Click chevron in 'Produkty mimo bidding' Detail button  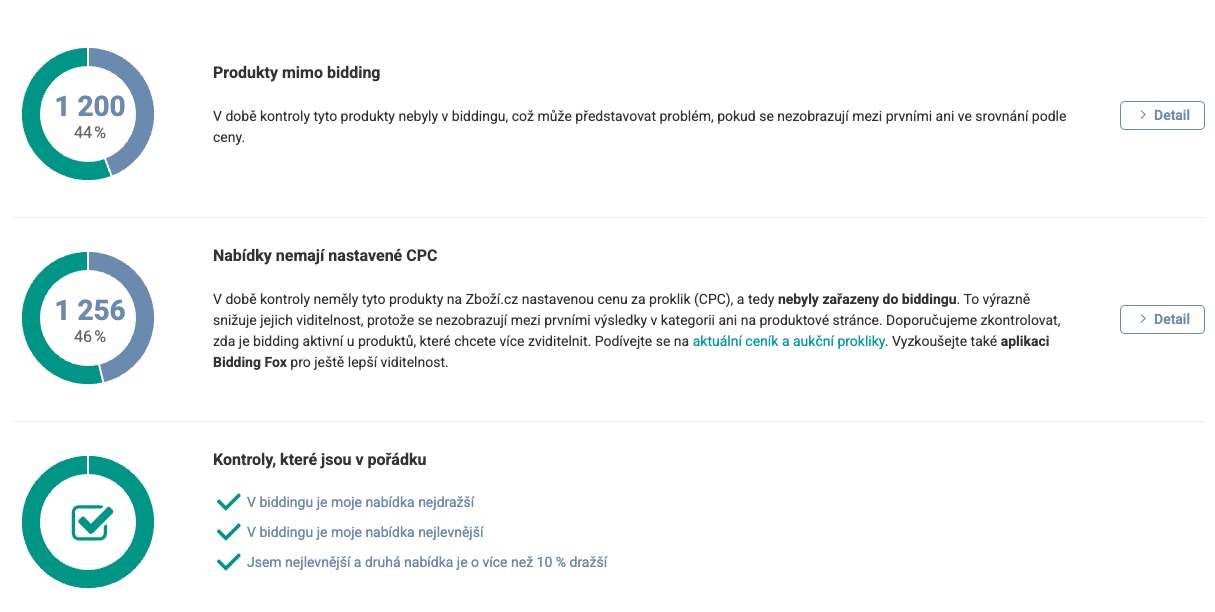tap(1142, 116)
